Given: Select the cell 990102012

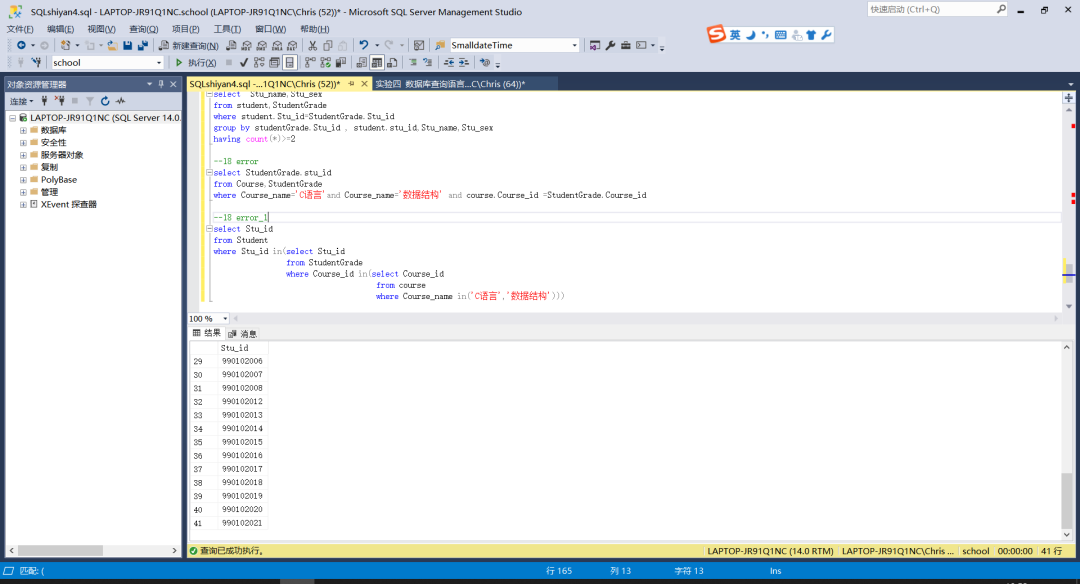Looking at the screenshot, I should pyautogui.click(x=242, y=402).
